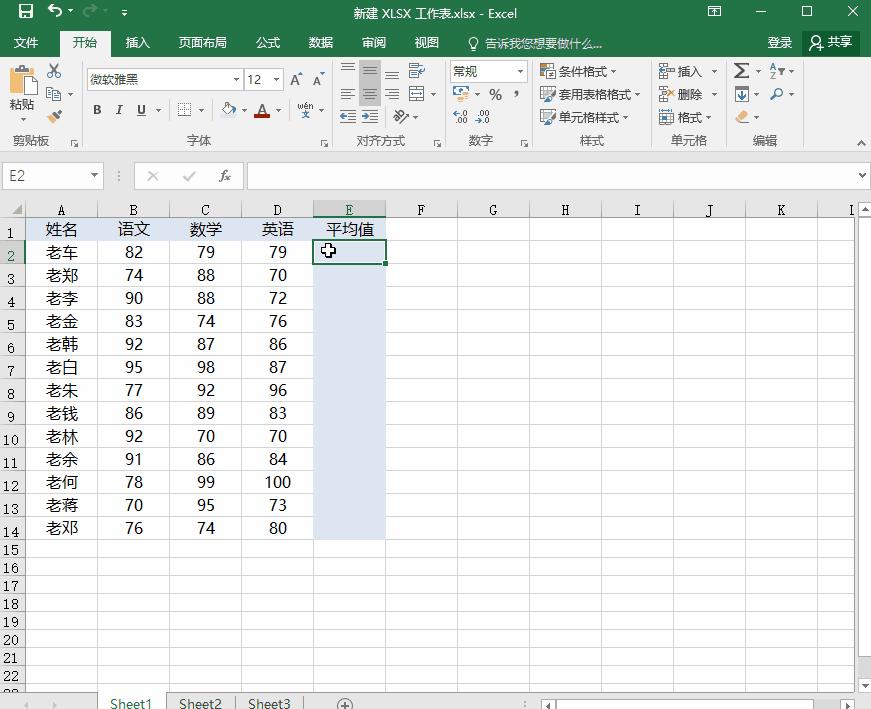
Task: Align text left
Action: point(348,94)
